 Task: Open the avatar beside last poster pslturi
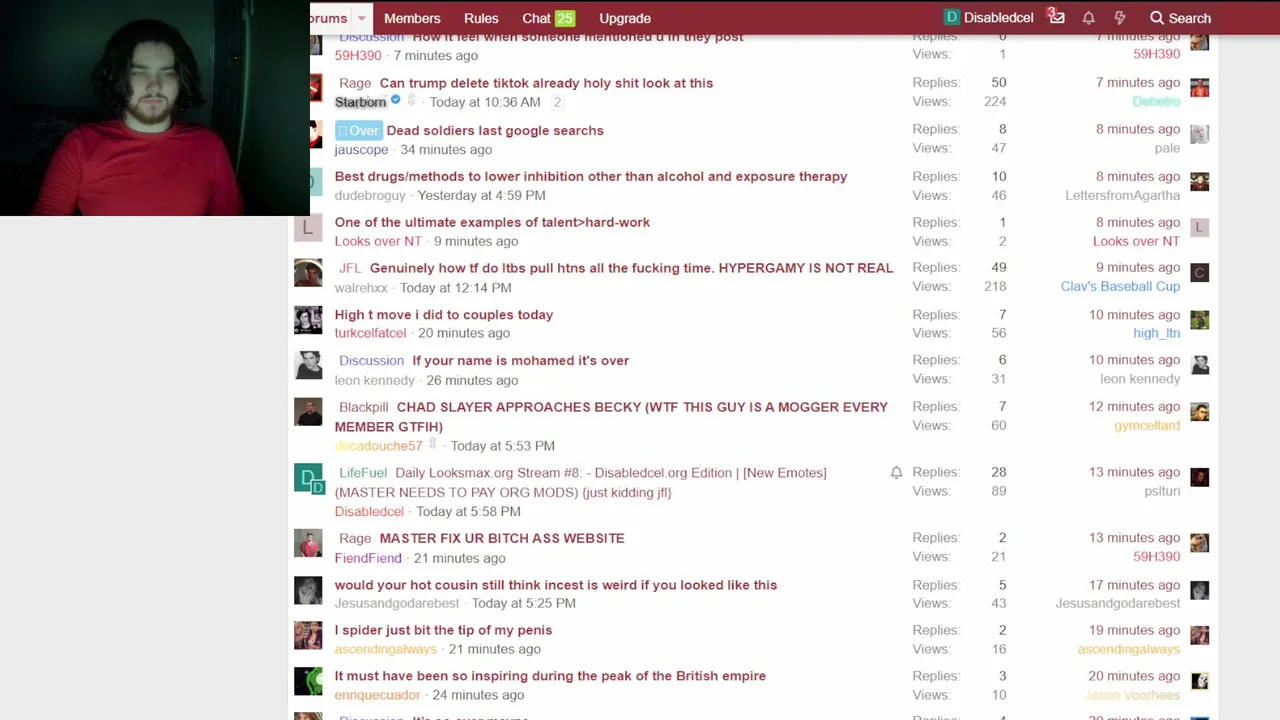coord(1200,477)
